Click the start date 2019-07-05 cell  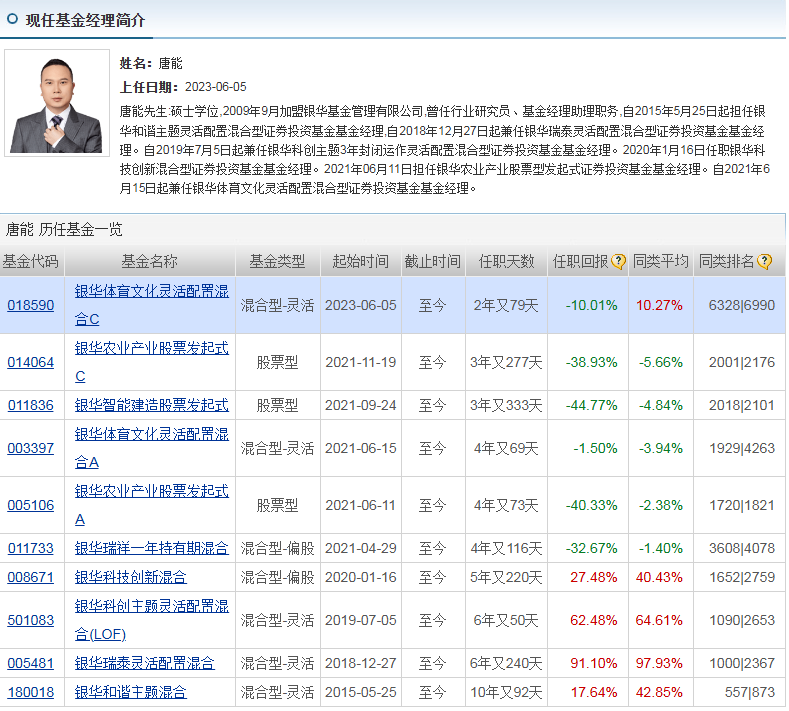click(x=360, y=620)
